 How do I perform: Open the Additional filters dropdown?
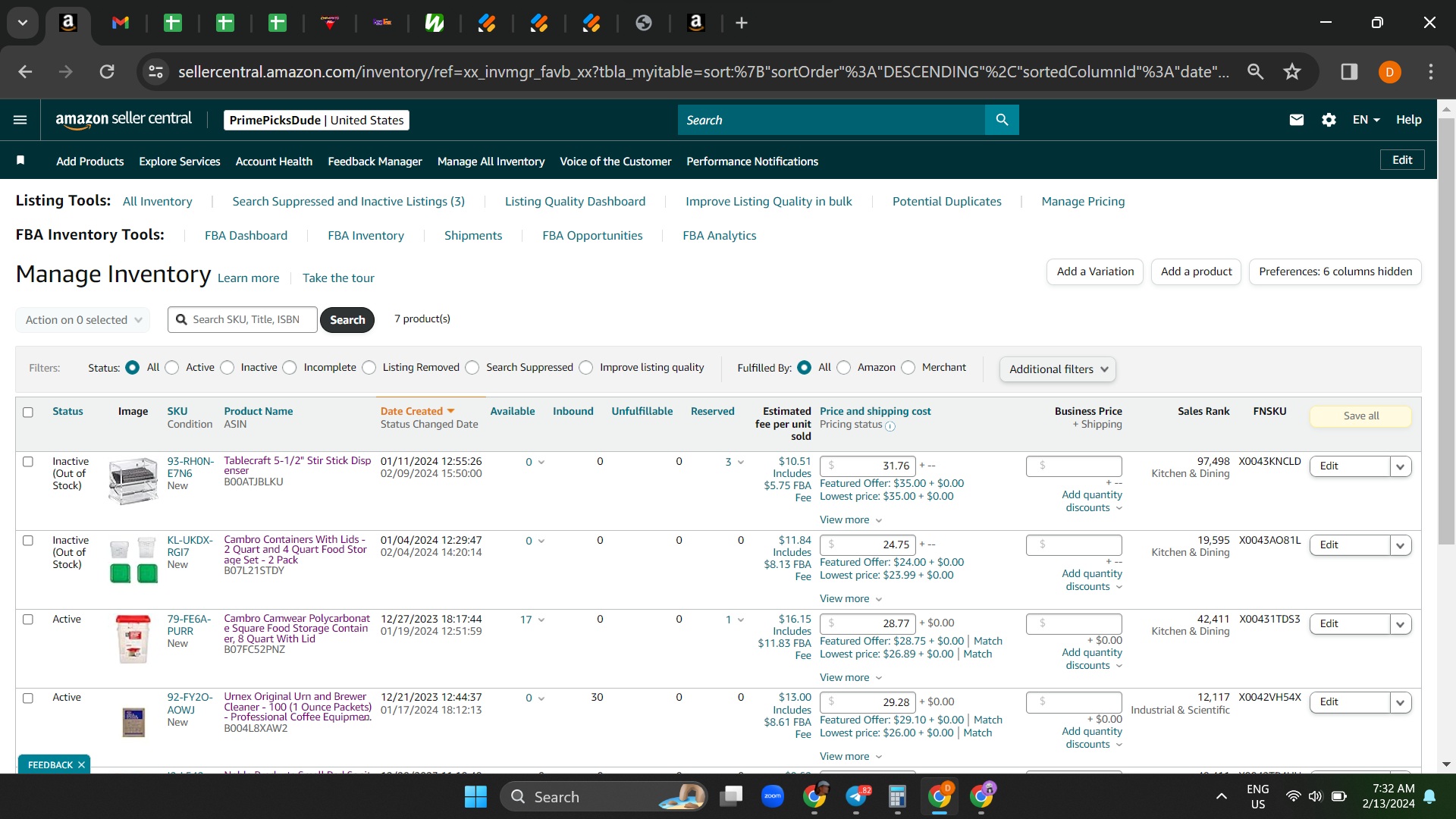tap(1058, 369)
